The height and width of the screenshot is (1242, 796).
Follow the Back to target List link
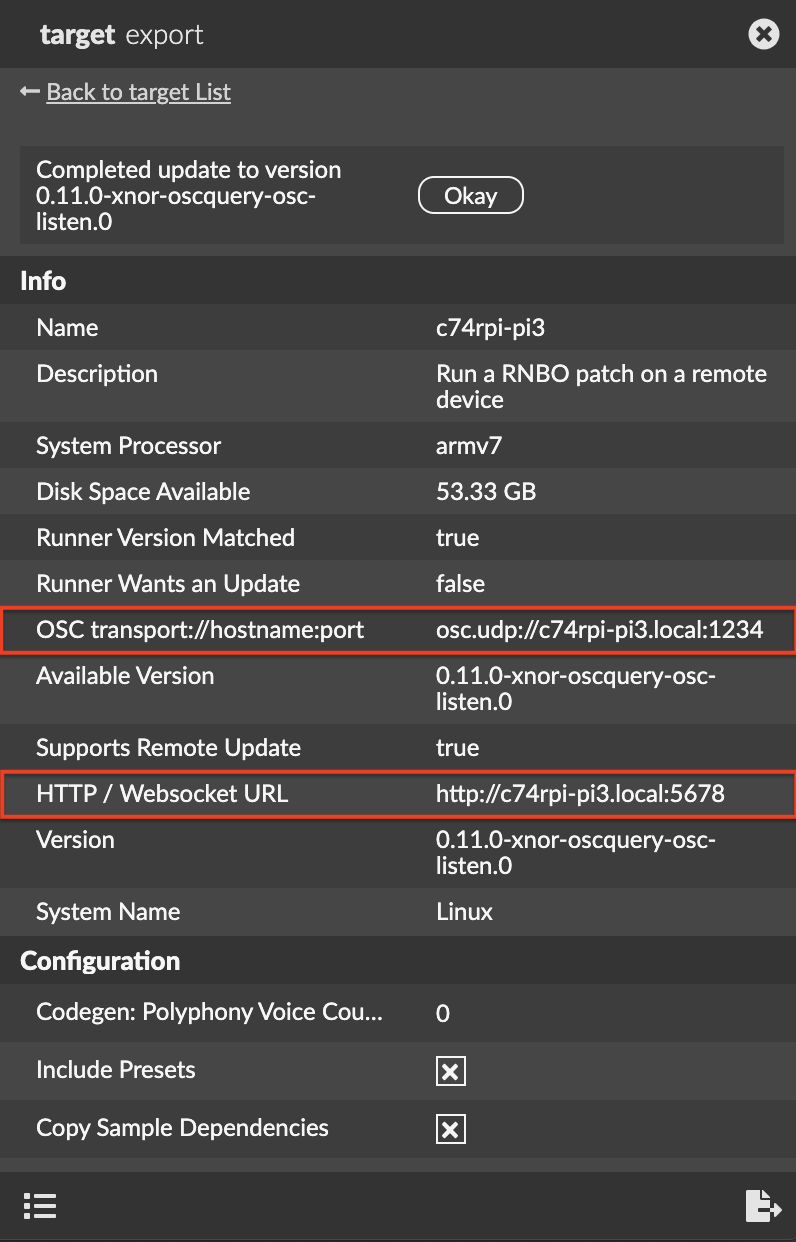[137, 91]
